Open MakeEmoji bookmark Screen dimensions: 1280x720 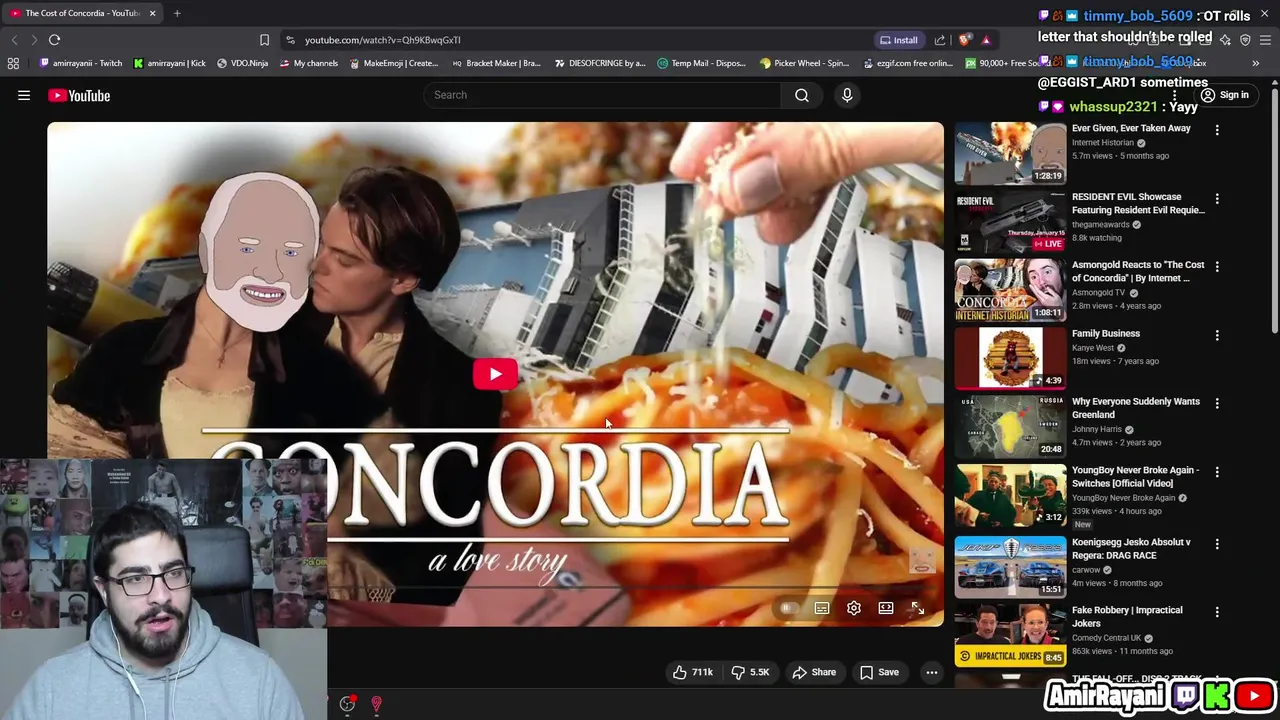click(x=394, y=63)
